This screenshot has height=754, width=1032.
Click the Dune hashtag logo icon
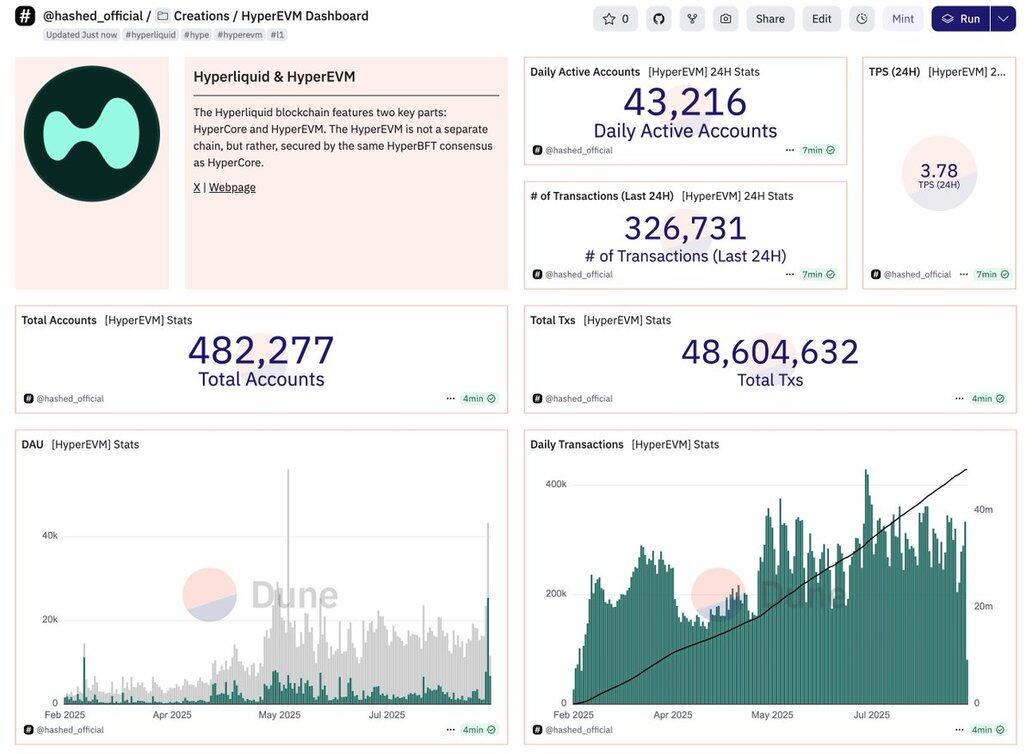(25, 16)
